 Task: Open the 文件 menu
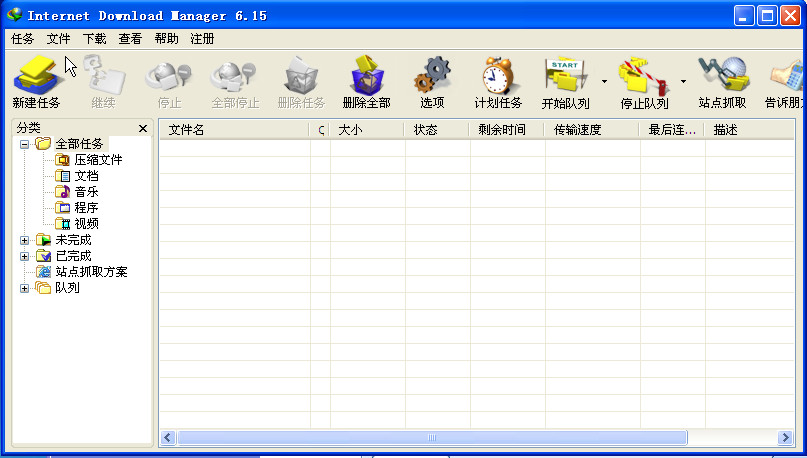pos(59,39)
